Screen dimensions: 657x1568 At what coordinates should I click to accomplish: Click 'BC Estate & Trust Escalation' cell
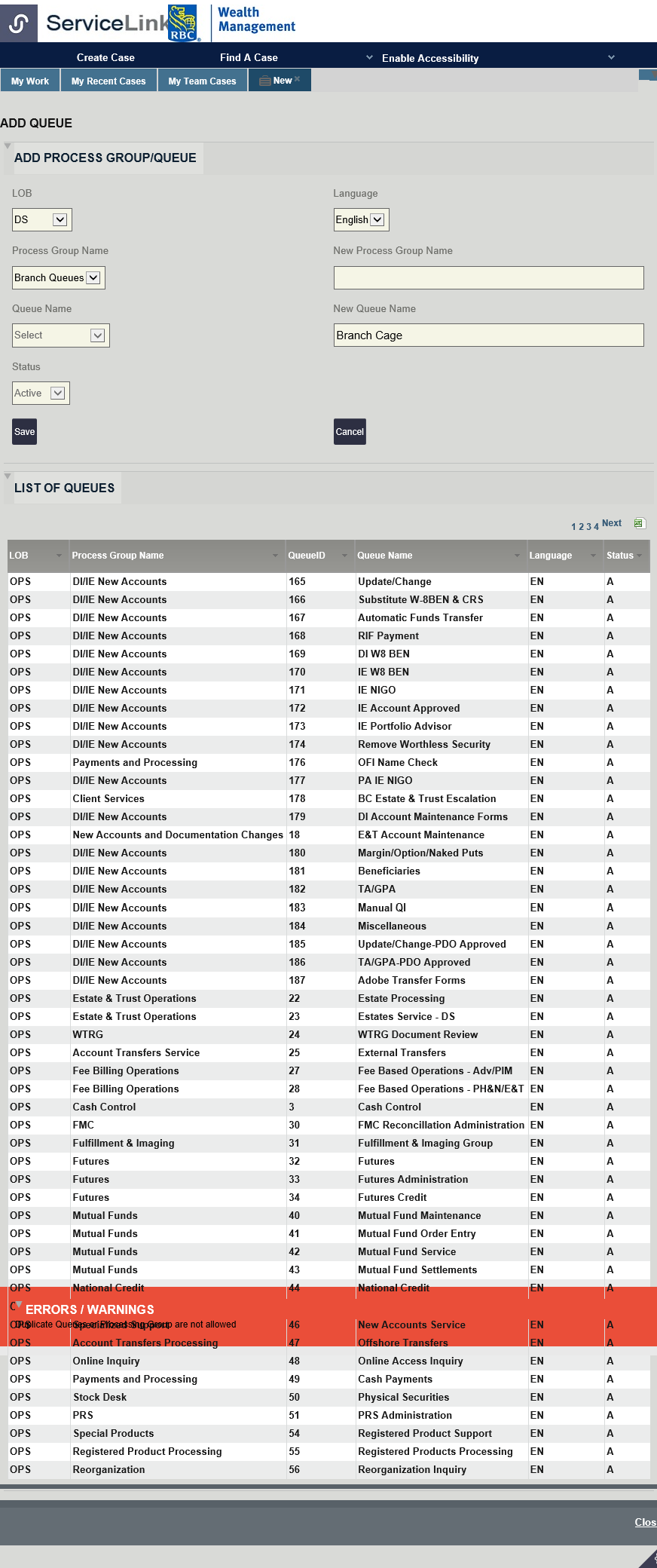coord(427,799)
